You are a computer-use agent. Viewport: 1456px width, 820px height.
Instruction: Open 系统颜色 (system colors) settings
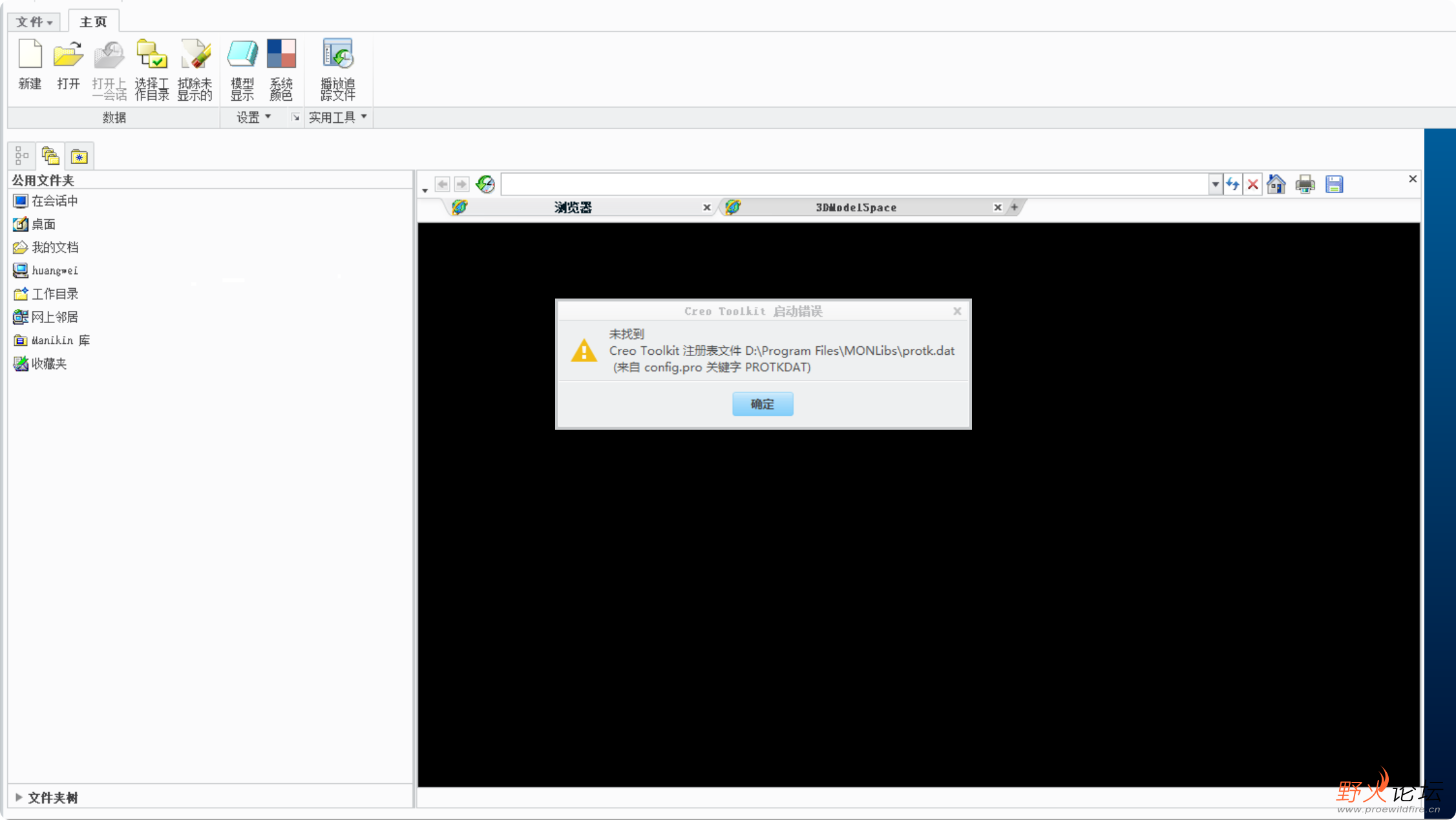click(281, 70)
